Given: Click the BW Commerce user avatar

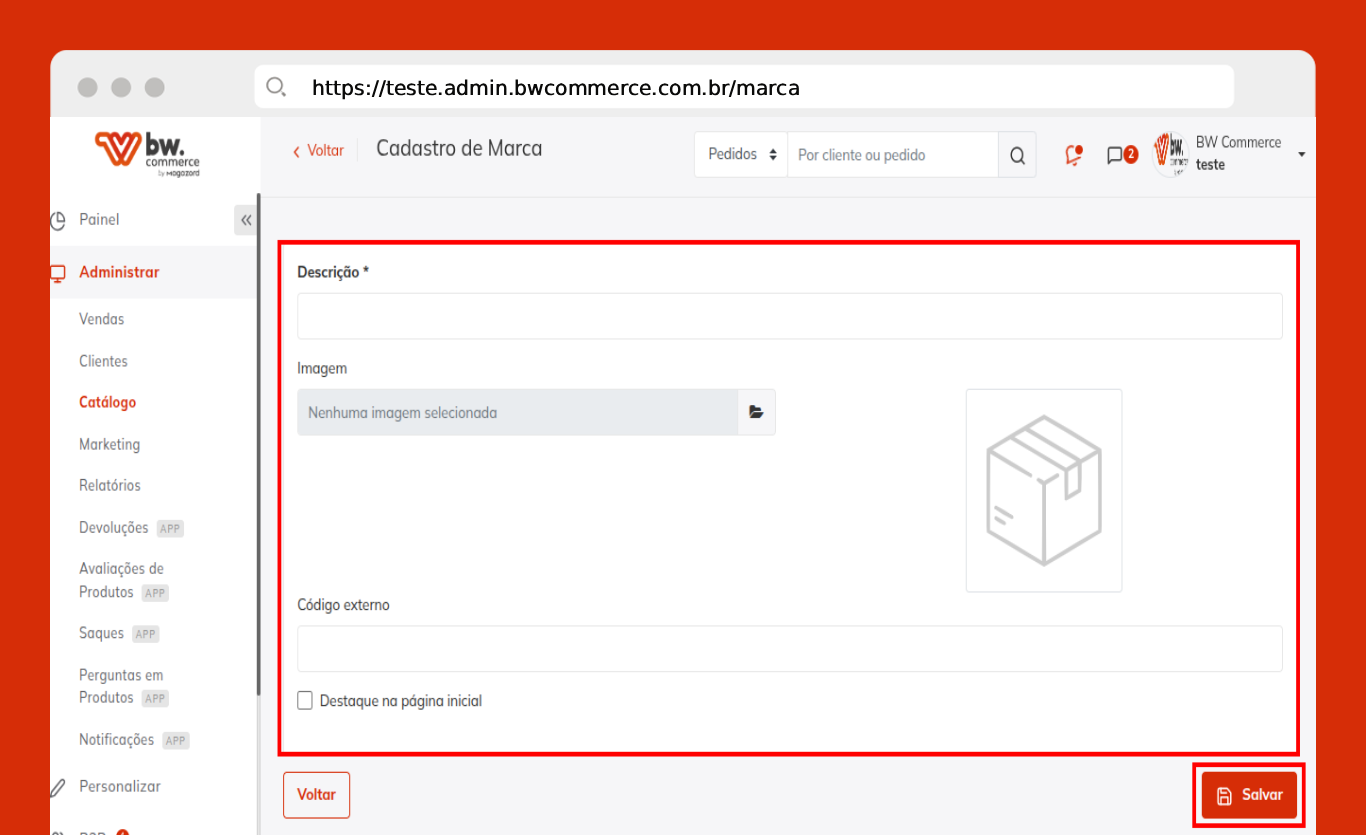Looking at the screenshot, I should tap(1170, 154).
